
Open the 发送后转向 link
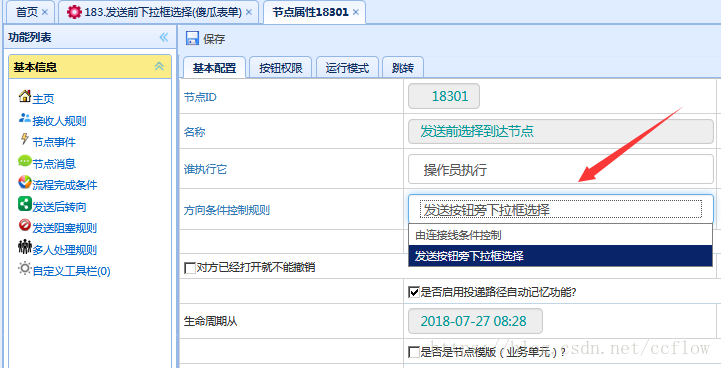(59, 207)
